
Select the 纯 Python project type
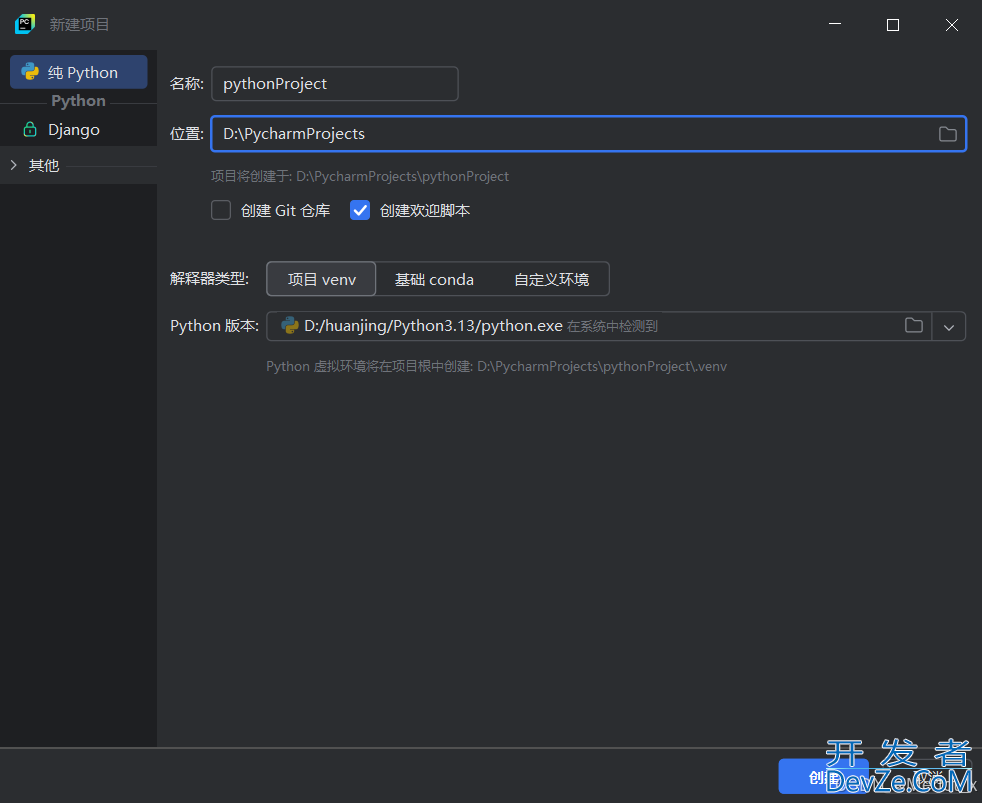pos(79,72)
